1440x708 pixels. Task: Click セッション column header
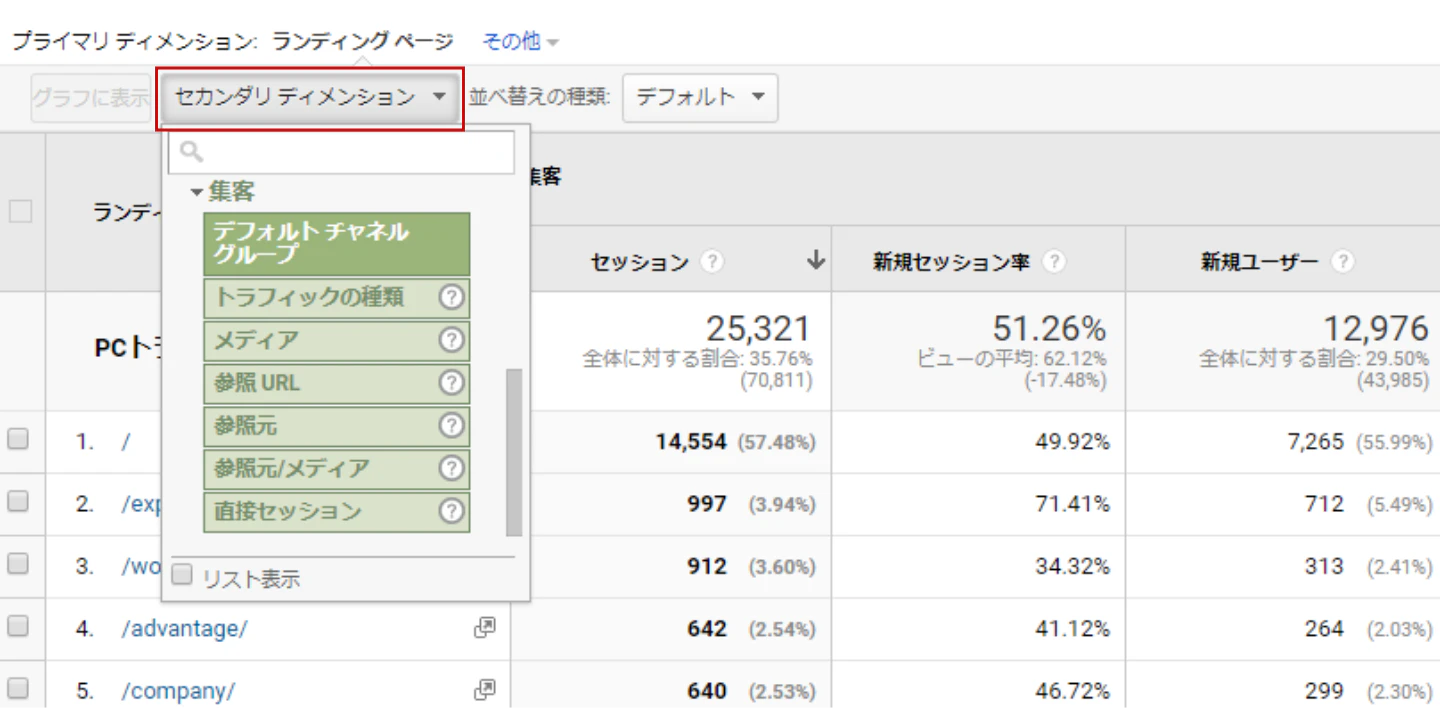tap(640, 262)
